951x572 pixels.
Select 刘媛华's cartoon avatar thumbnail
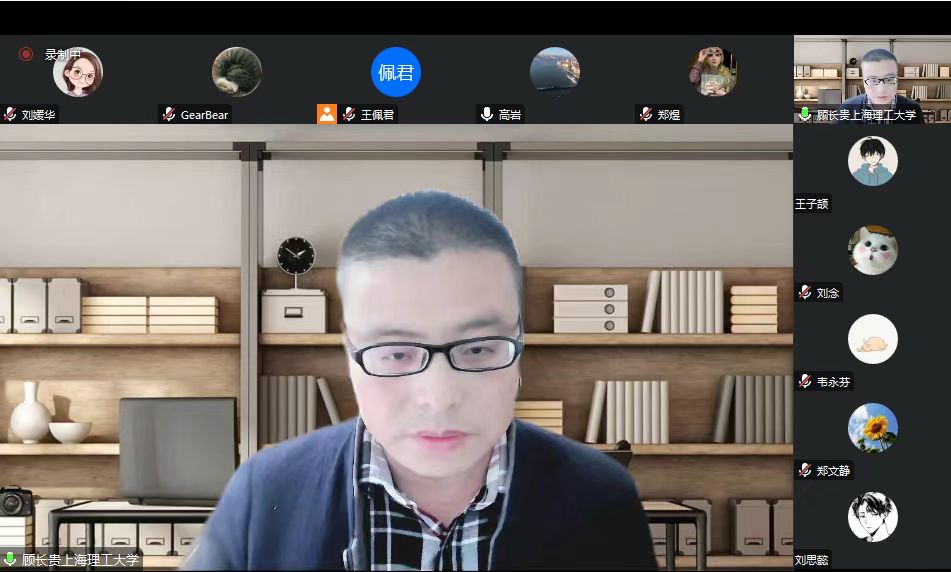click(78, 72)
